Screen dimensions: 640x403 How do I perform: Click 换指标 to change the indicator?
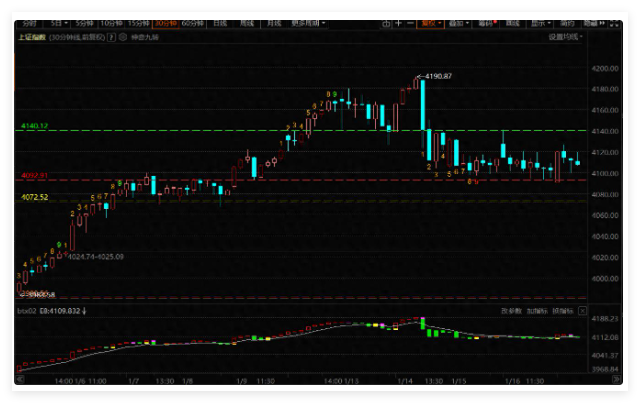pyautogui.click(x=564, y=312)
